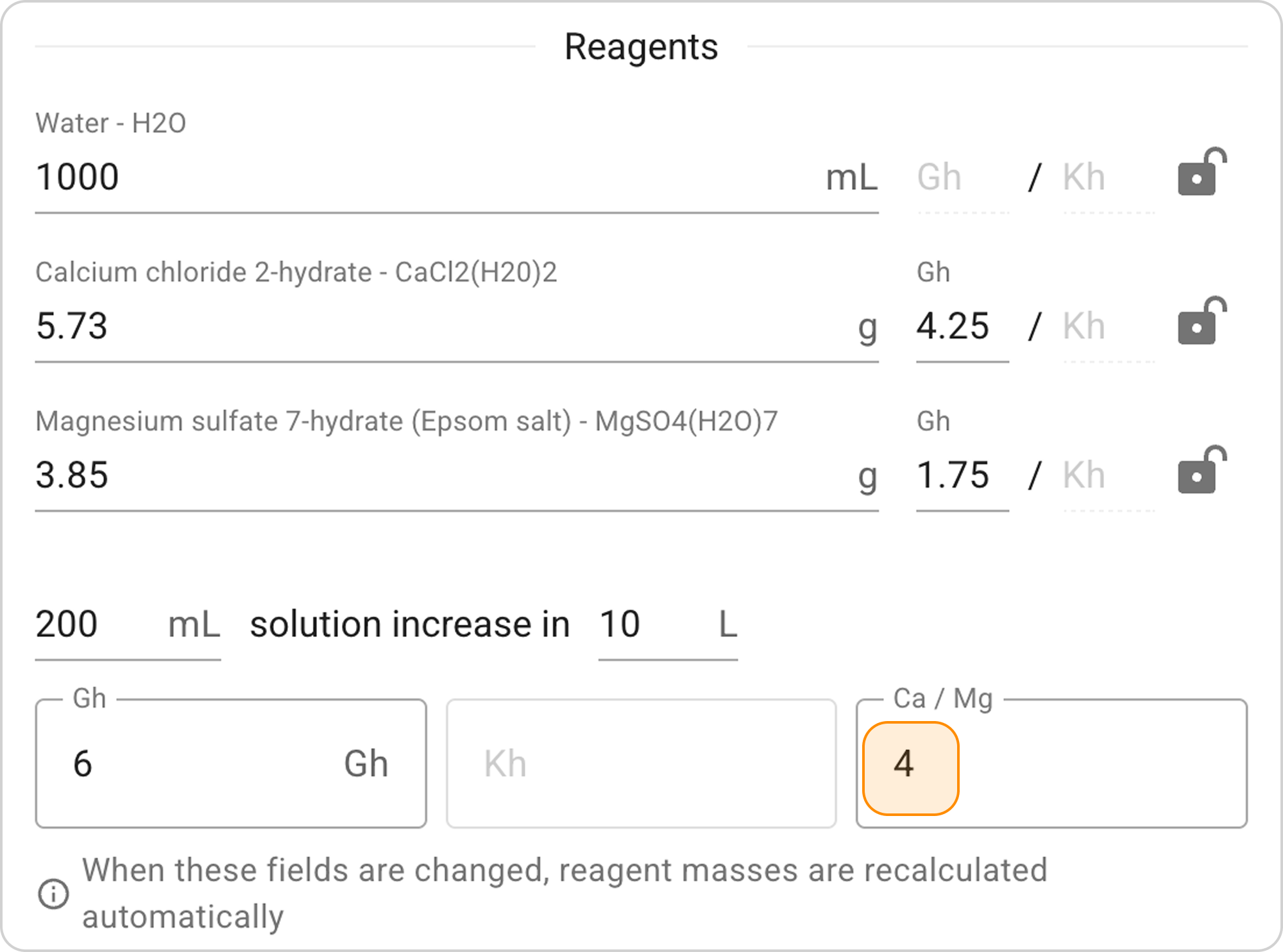This screenshot has height=952, width=1283.
Task: Click the Water row Kh field
Action: (x=1107, y=177)
